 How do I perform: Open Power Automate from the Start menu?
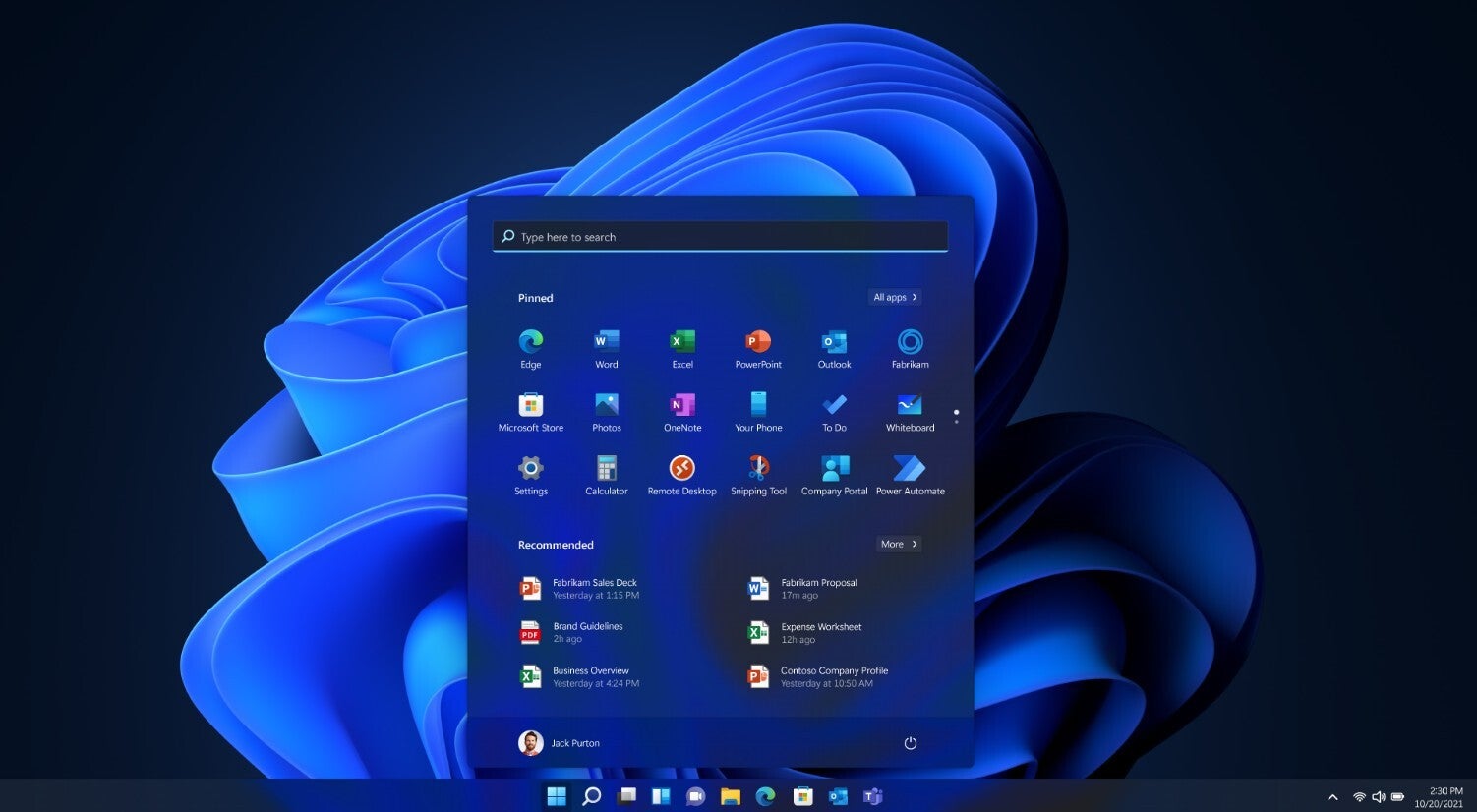click(909, 469)
